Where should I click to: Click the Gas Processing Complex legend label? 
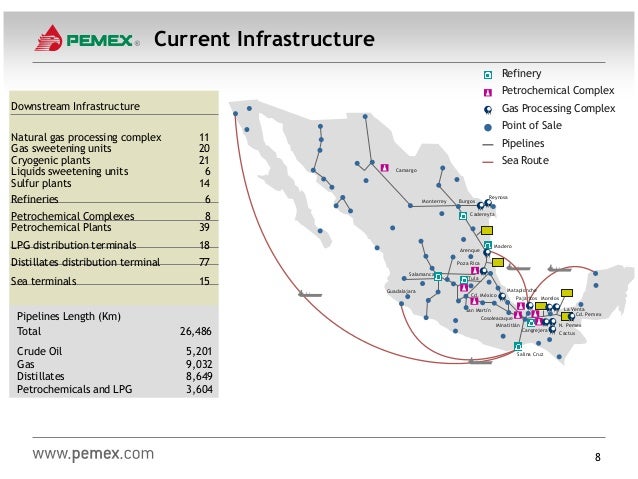tap(558, 108)
